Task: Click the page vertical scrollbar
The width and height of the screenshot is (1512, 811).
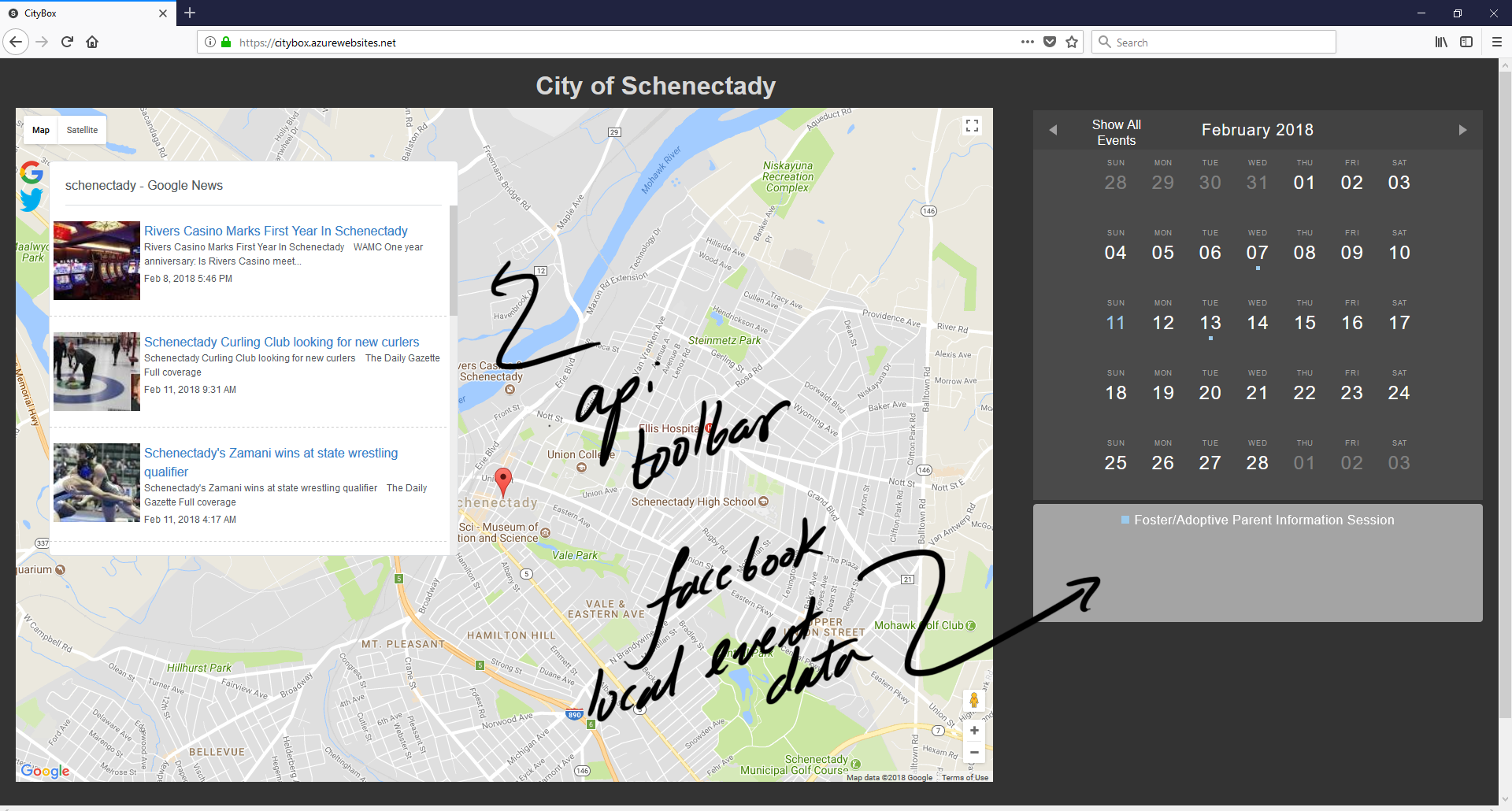Action: [1505, 394]
